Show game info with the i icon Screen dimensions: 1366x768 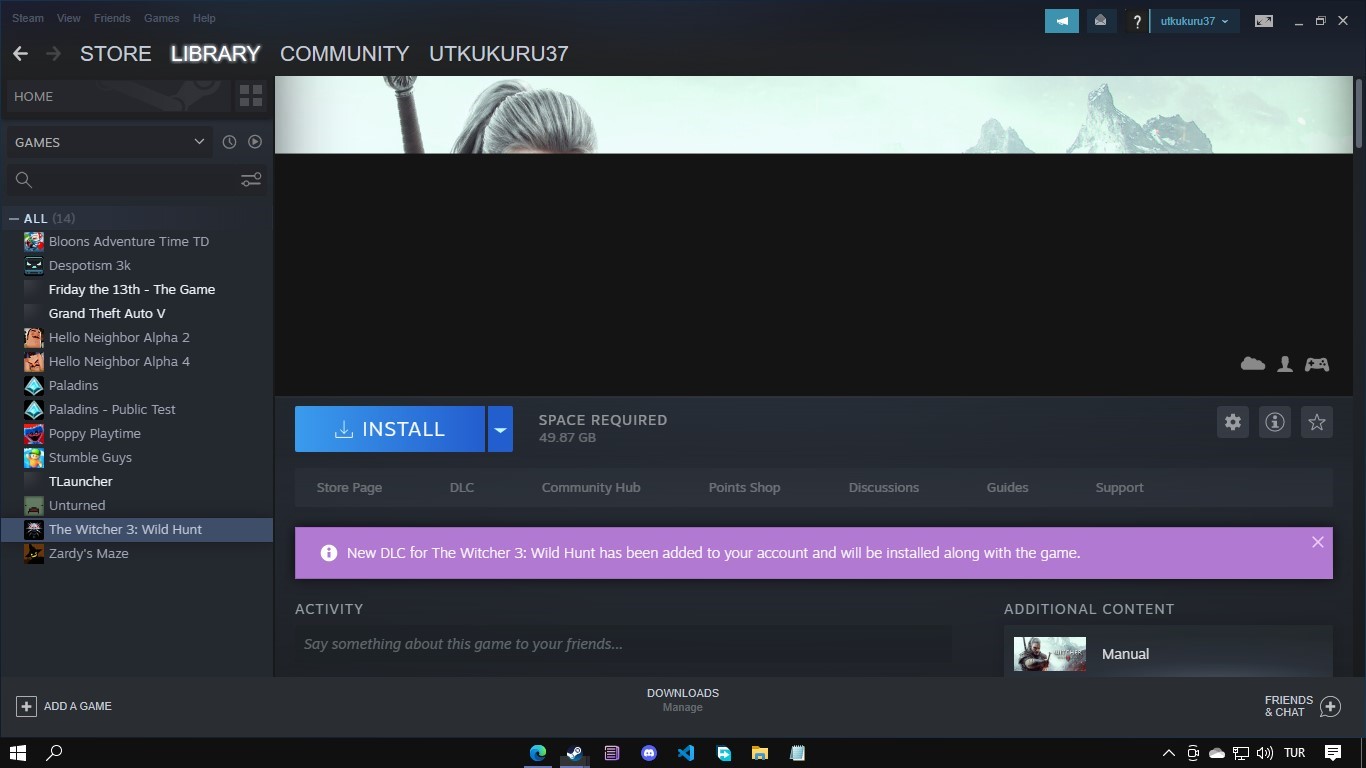pos(1275,422)
